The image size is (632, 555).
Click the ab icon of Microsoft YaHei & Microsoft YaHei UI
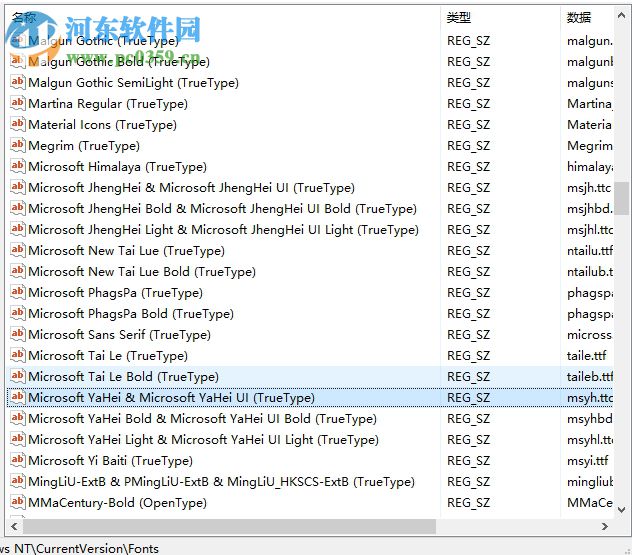(17, 397)
